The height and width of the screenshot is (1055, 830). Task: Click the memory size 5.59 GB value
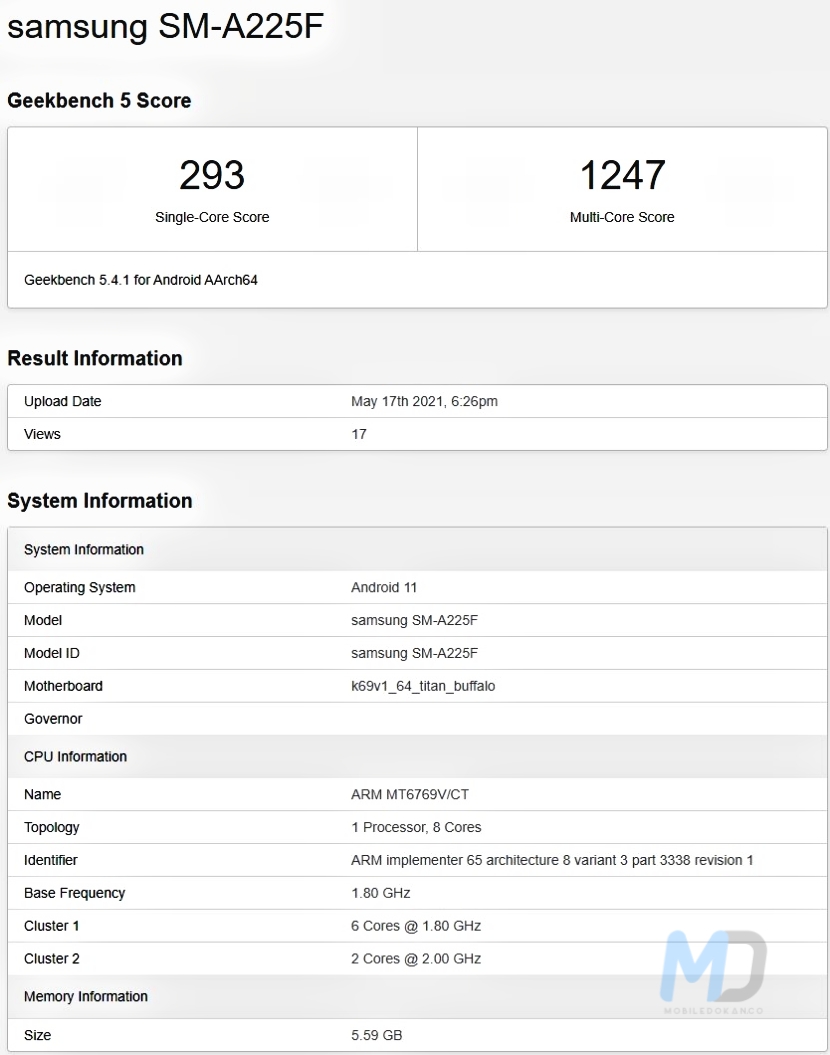pyautogui.click(x=377, y=1035)
